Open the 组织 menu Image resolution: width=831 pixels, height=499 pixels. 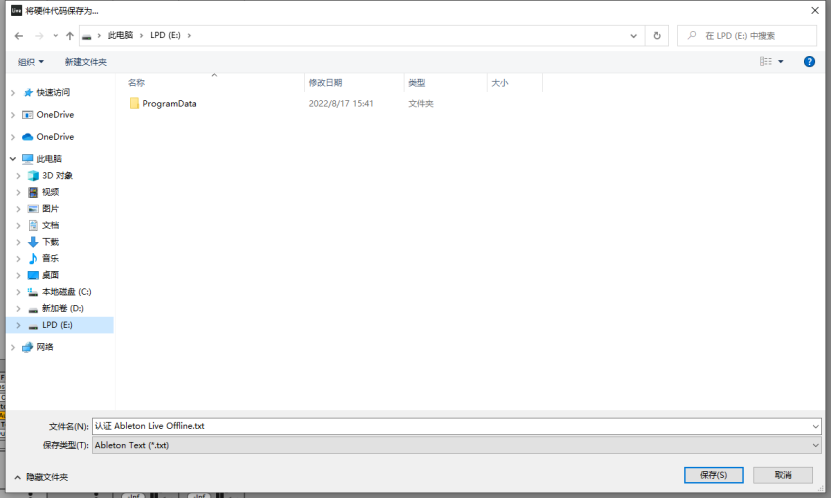pos(31,62)
